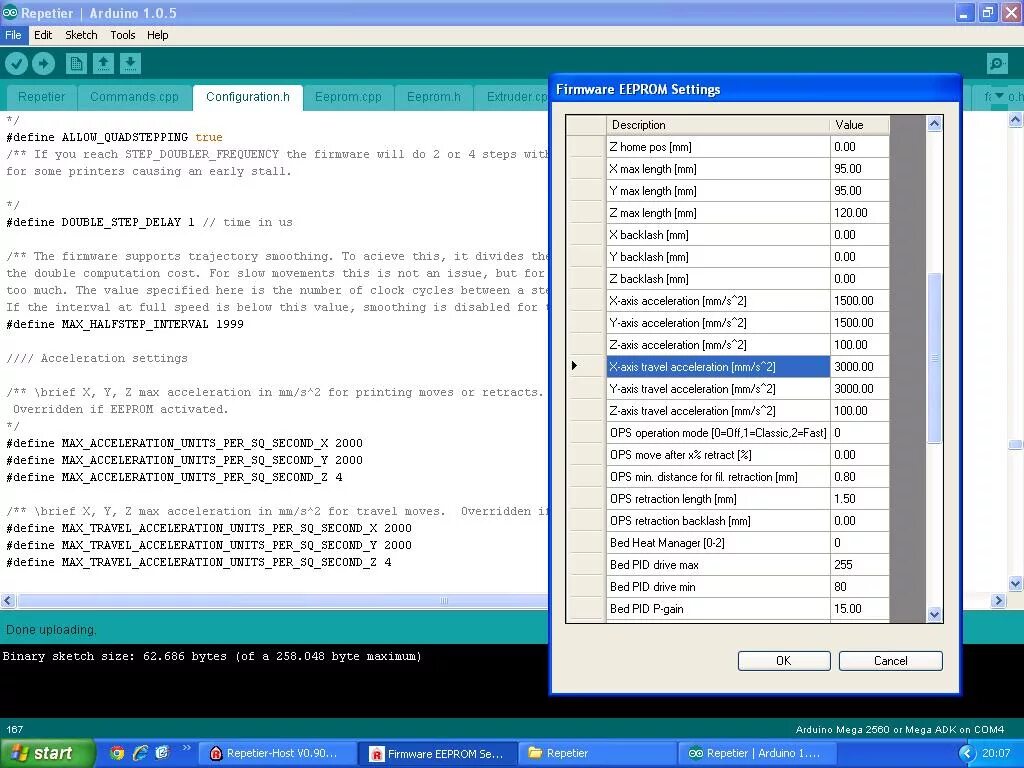Image resolution: width=1024 pixels, height=768 pixels.
Task: Click the code editor horizontal scroll-left arrow
Action: 8,600
